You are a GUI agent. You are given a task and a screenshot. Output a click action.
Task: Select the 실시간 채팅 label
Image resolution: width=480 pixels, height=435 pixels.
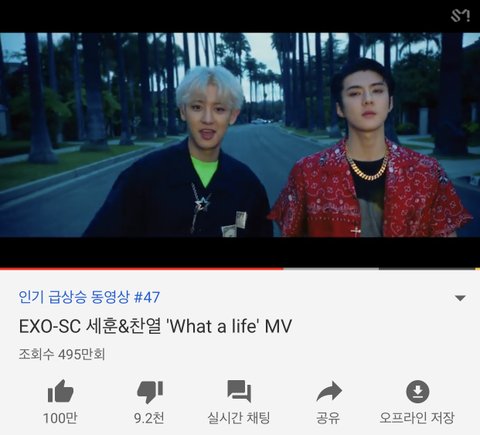click(239, 418)
